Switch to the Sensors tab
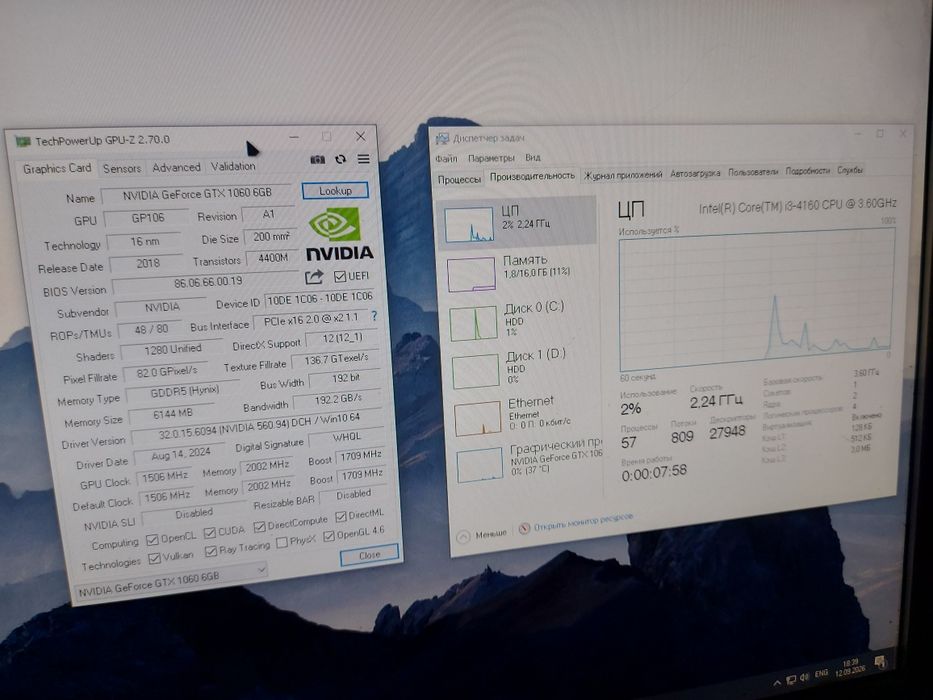933x700 pixels. [122, 168]
